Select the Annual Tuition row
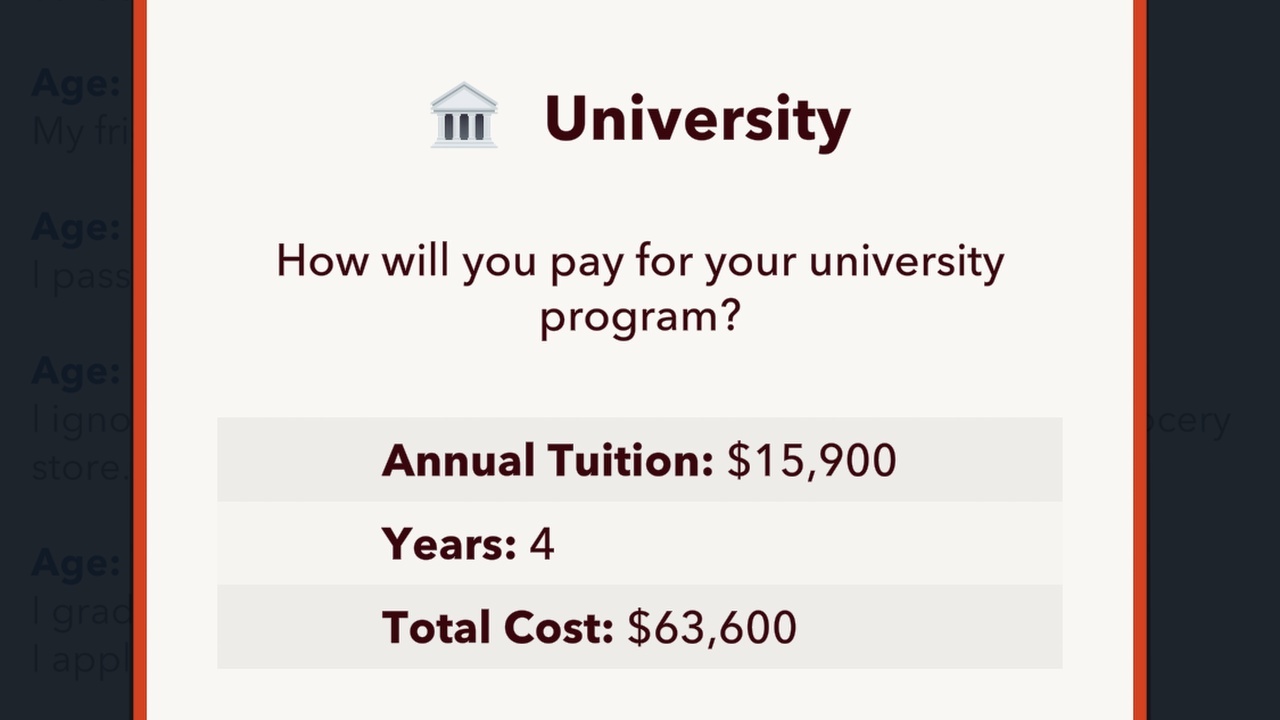The height and width of the screenshot is (720, 1280). (x=639, y=460)
